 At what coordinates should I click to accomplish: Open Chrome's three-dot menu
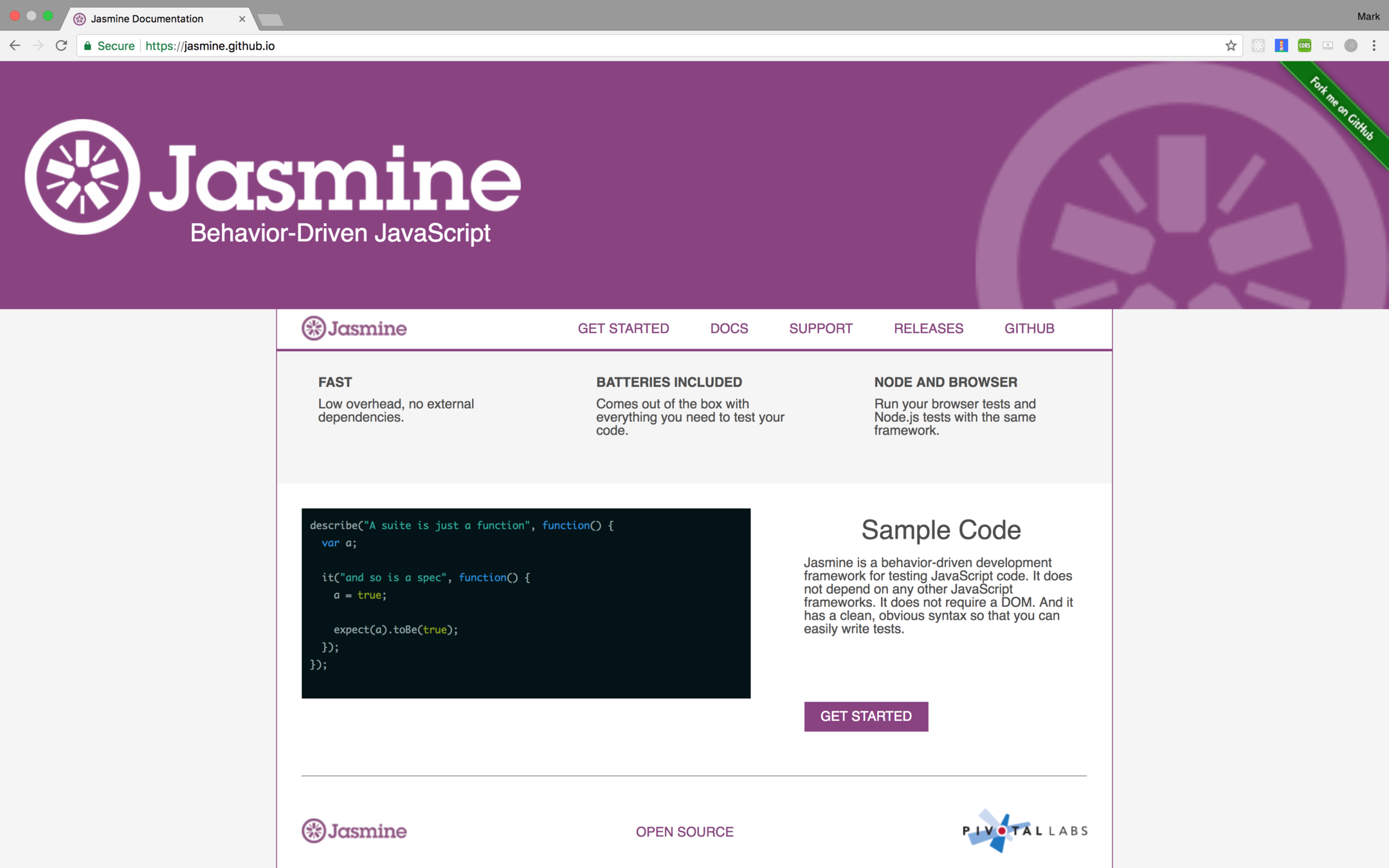[1374, 46]
